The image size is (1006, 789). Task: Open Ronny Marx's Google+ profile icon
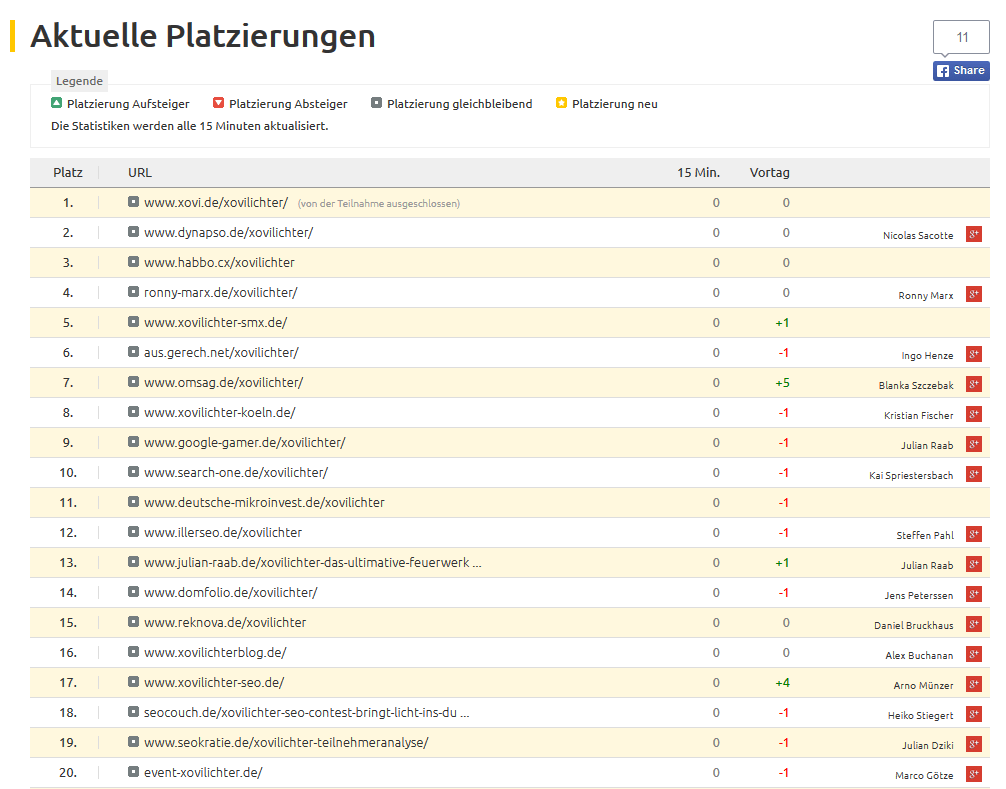973,294
